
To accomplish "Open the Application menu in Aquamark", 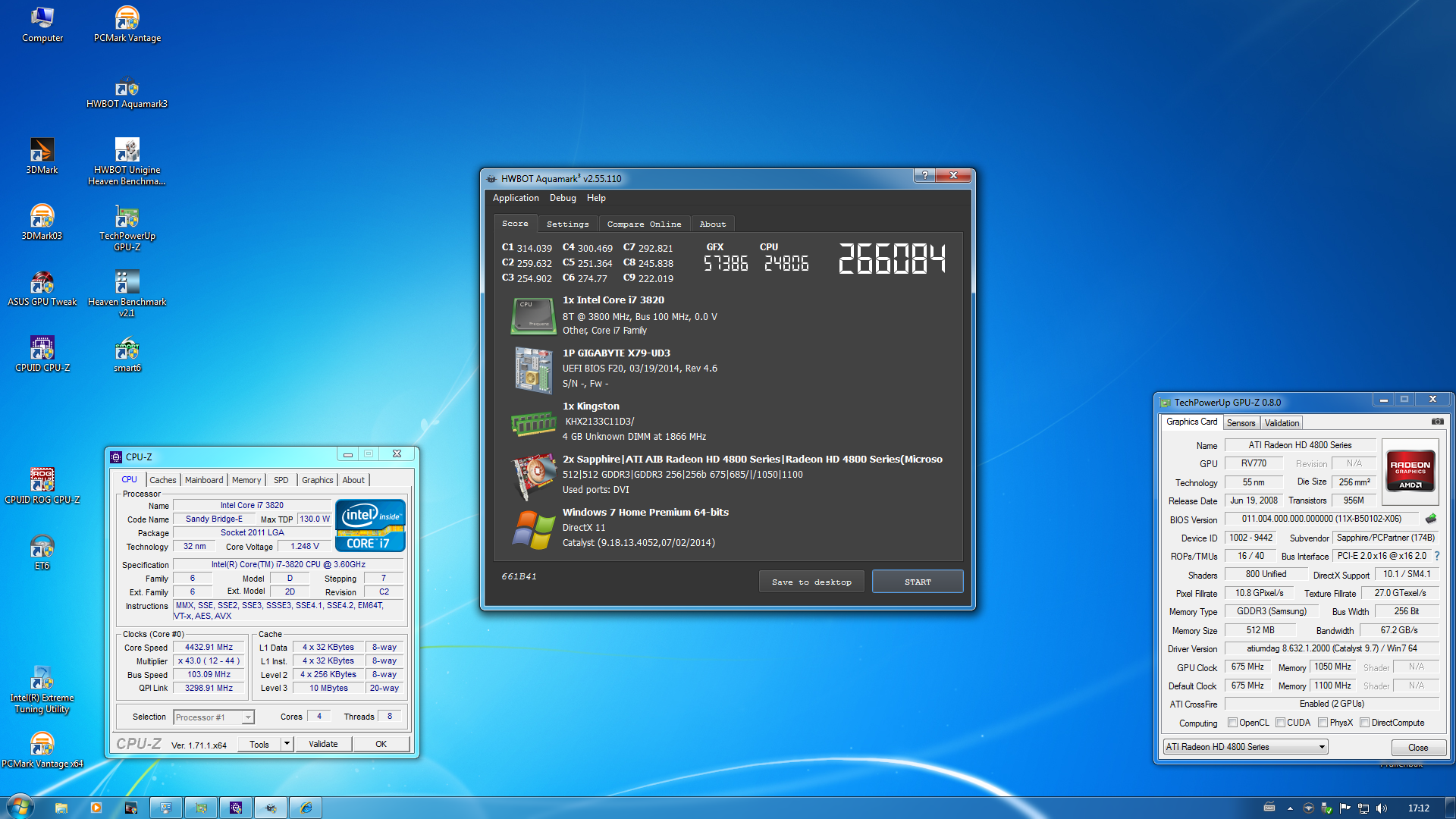I will click(516, 198).
